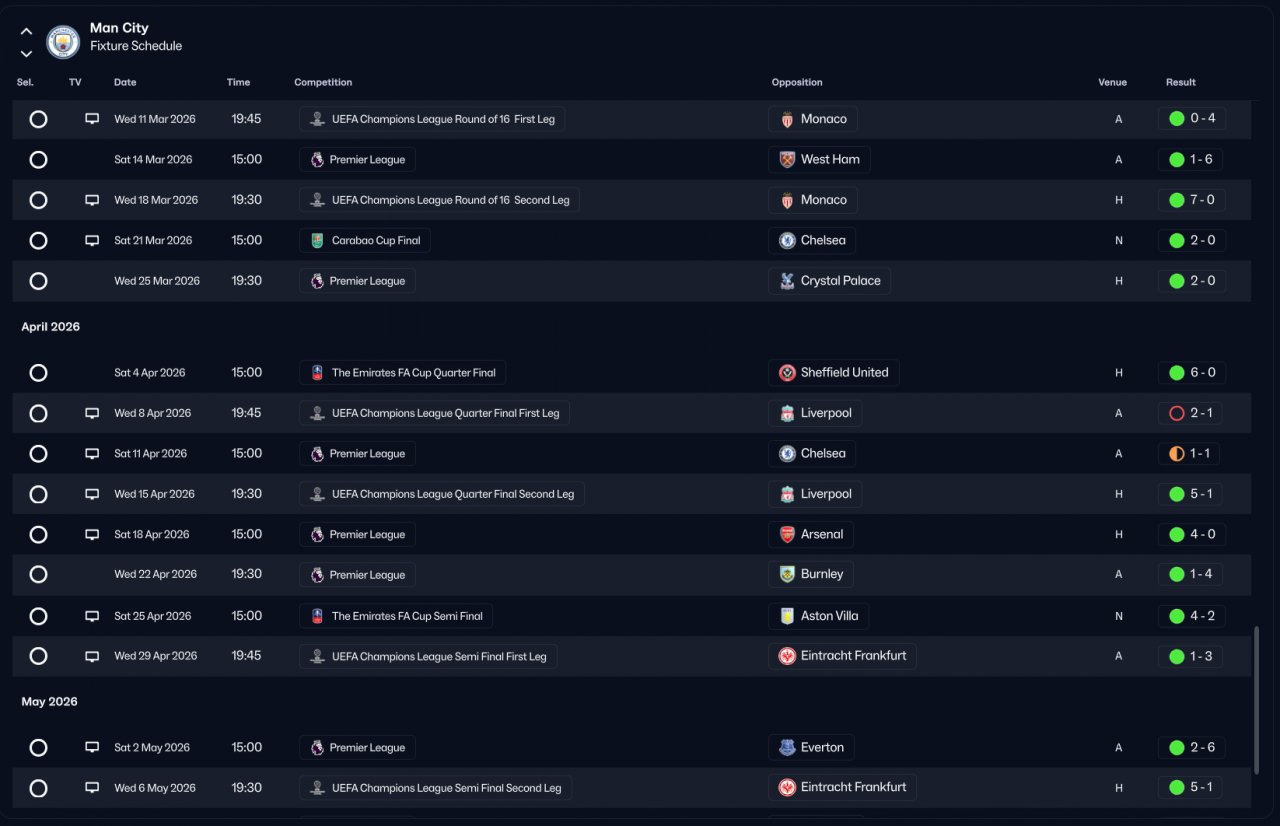Viewport: 1280px width, 826px height.
Task: Open The Emirates FA Cup Semi Final competition
Action: tap(396, 616)
